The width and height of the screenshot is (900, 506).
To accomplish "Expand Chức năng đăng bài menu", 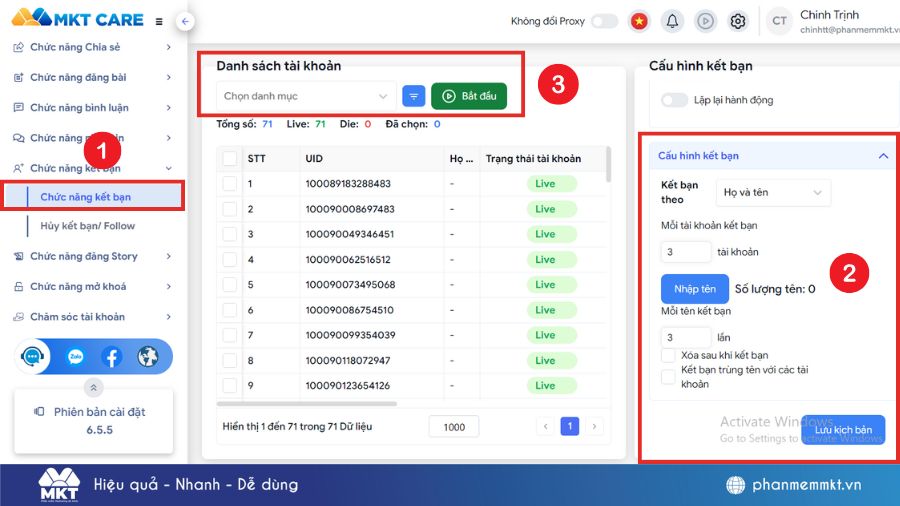I will coord(92,77).
